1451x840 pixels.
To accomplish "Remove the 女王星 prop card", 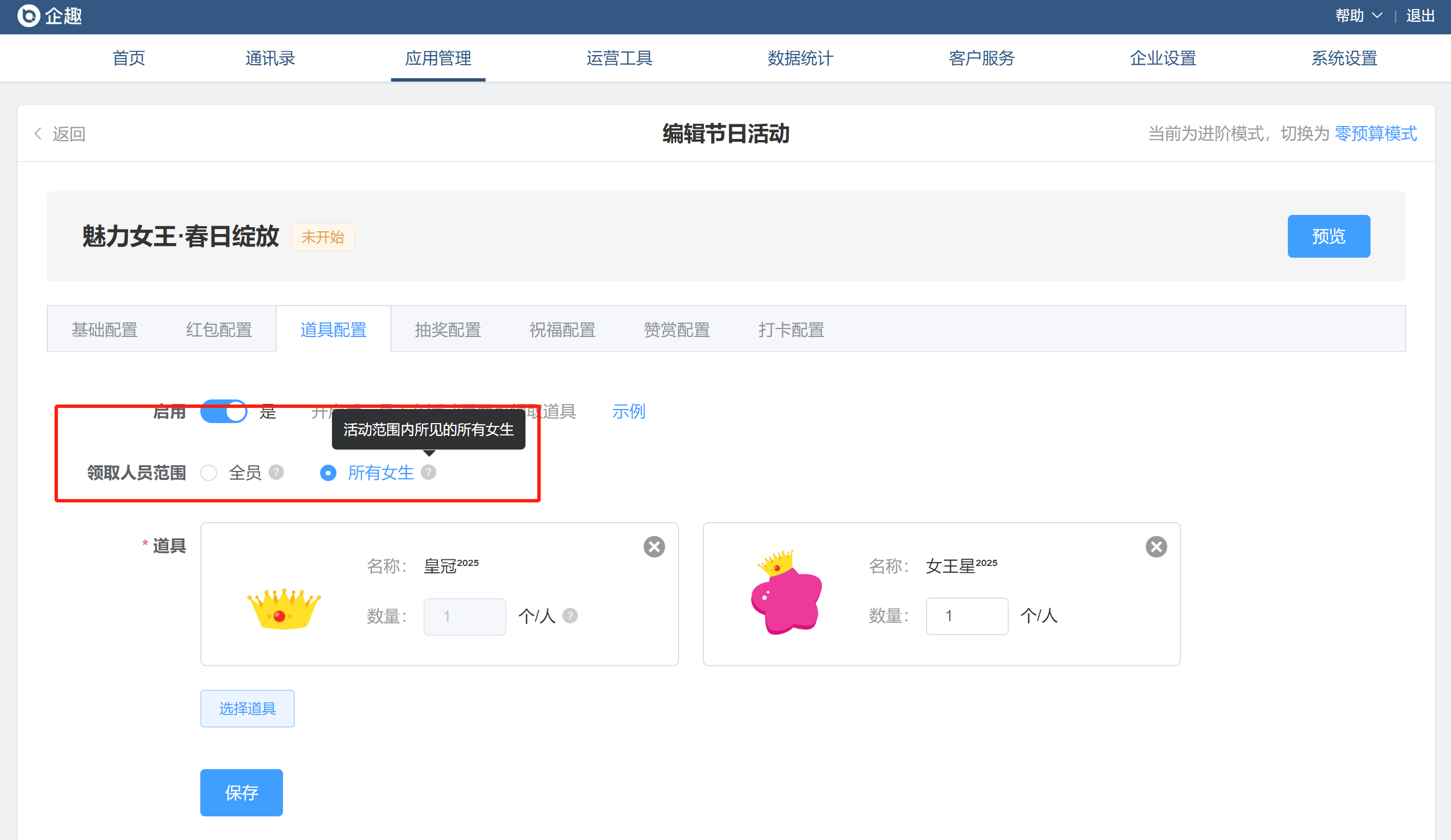I will (1156, 546).
